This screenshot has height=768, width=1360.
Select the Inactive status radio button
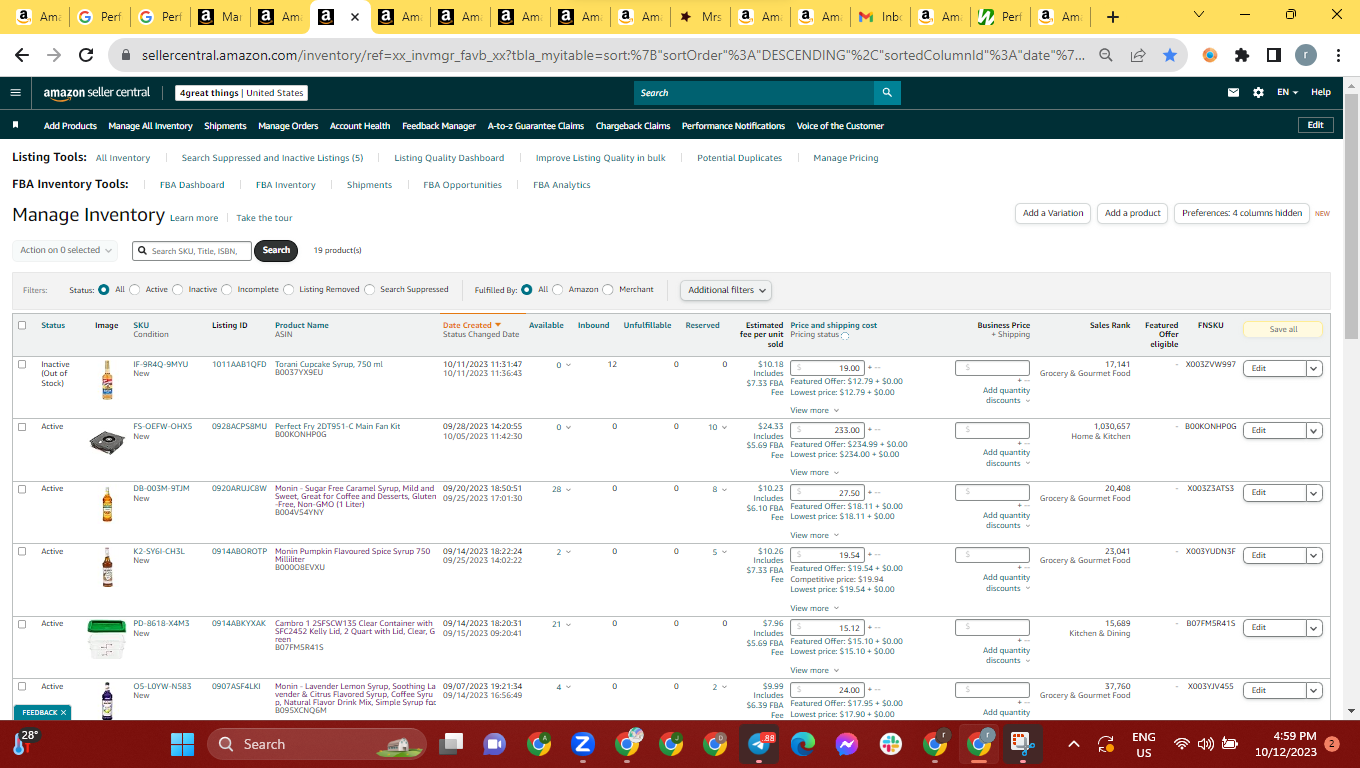[x=178, y=290]
